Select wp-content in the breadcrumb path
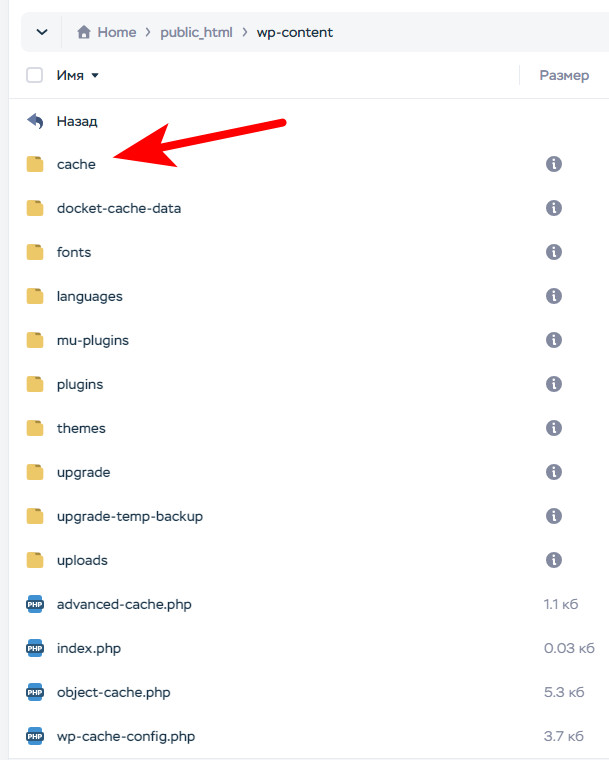609x760 pixels. click(294, 32)
